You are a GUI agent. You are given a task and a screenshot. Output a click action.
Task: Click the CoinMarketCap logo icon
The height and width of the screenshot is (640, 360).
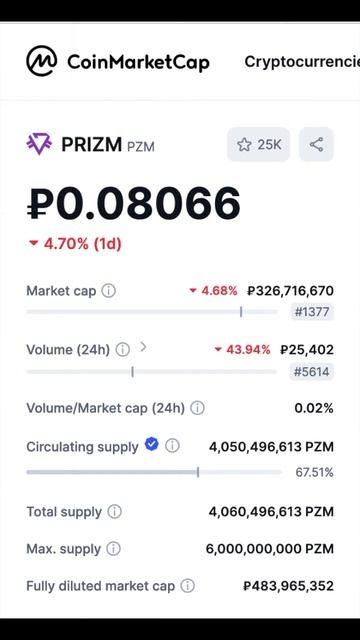point(42,61)
